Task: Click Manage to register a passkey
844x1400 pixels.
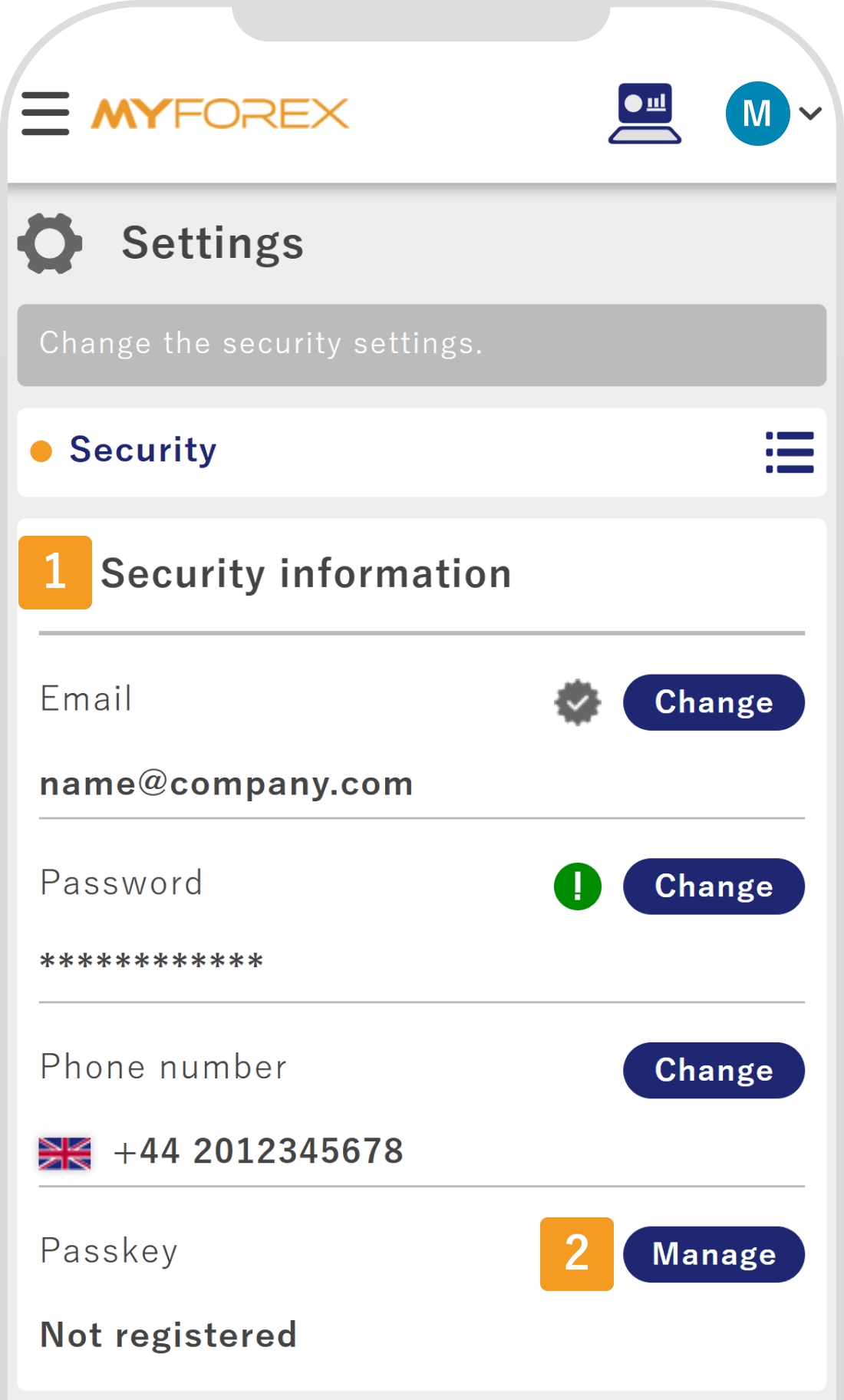Action: [713, 1255]
